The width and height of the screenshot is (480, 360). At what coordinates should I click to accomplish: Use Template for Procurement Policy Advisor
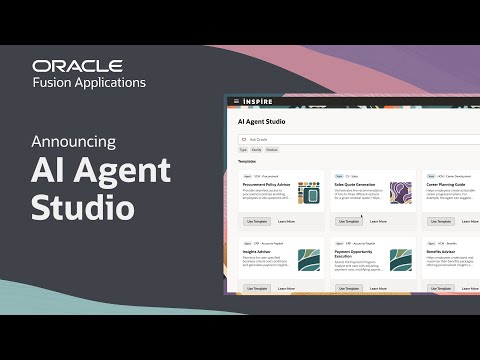(257, 221)
